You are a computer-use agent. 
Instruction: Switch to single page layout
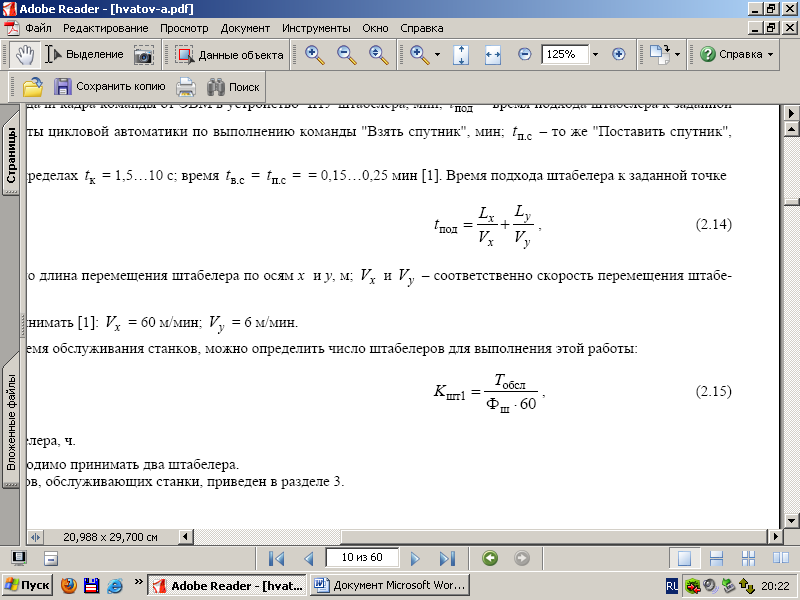point(684,559)
